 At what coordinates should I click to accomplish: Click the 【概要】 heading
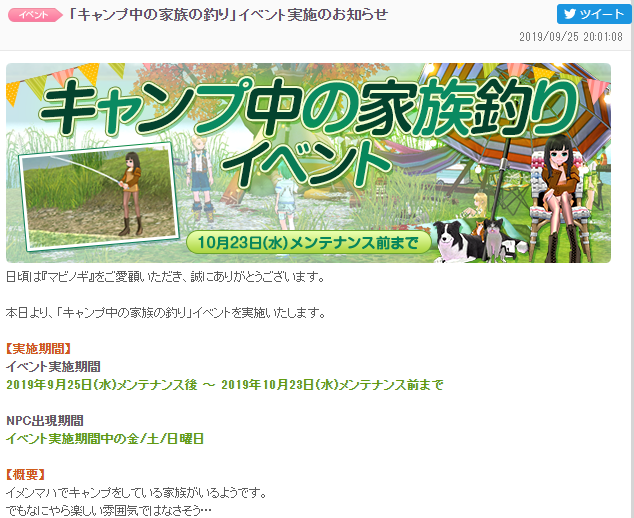pyautogui.click(x=25, y=474)
